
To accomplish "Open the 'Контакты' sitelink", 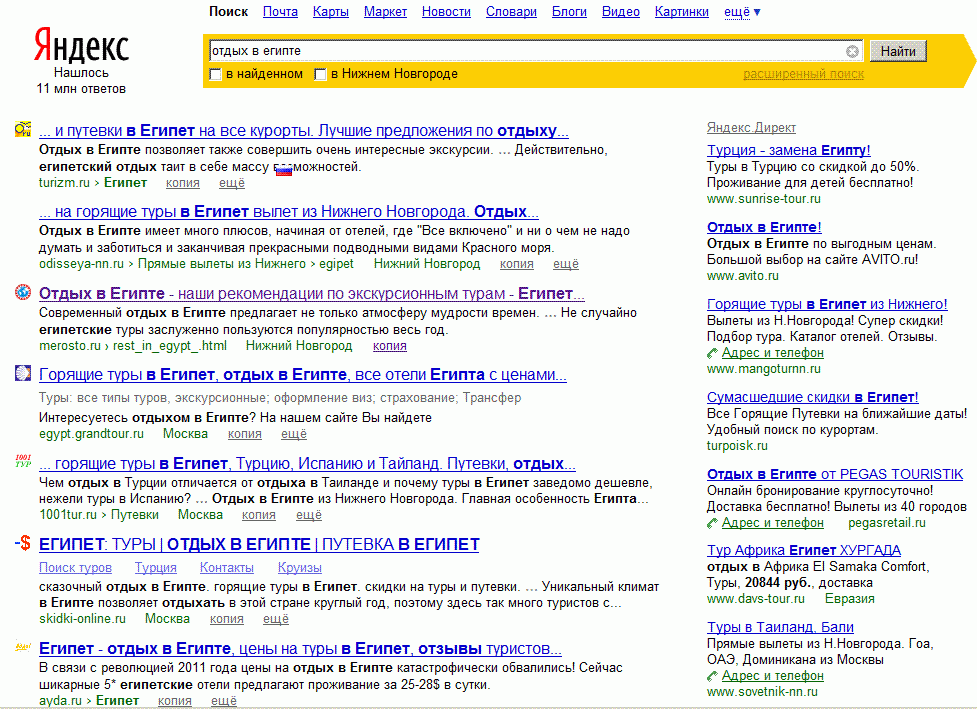I will coord(227,568).
